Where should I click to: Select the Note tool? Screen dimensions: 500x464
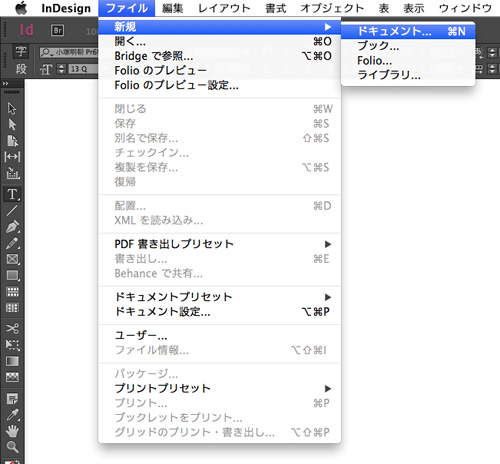tap(12, 399)
